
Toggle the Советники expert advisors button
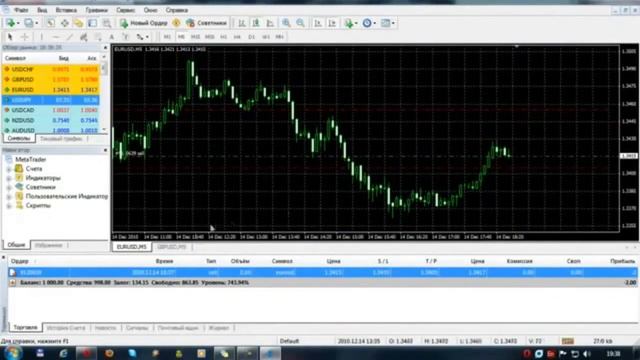(206, 23)
